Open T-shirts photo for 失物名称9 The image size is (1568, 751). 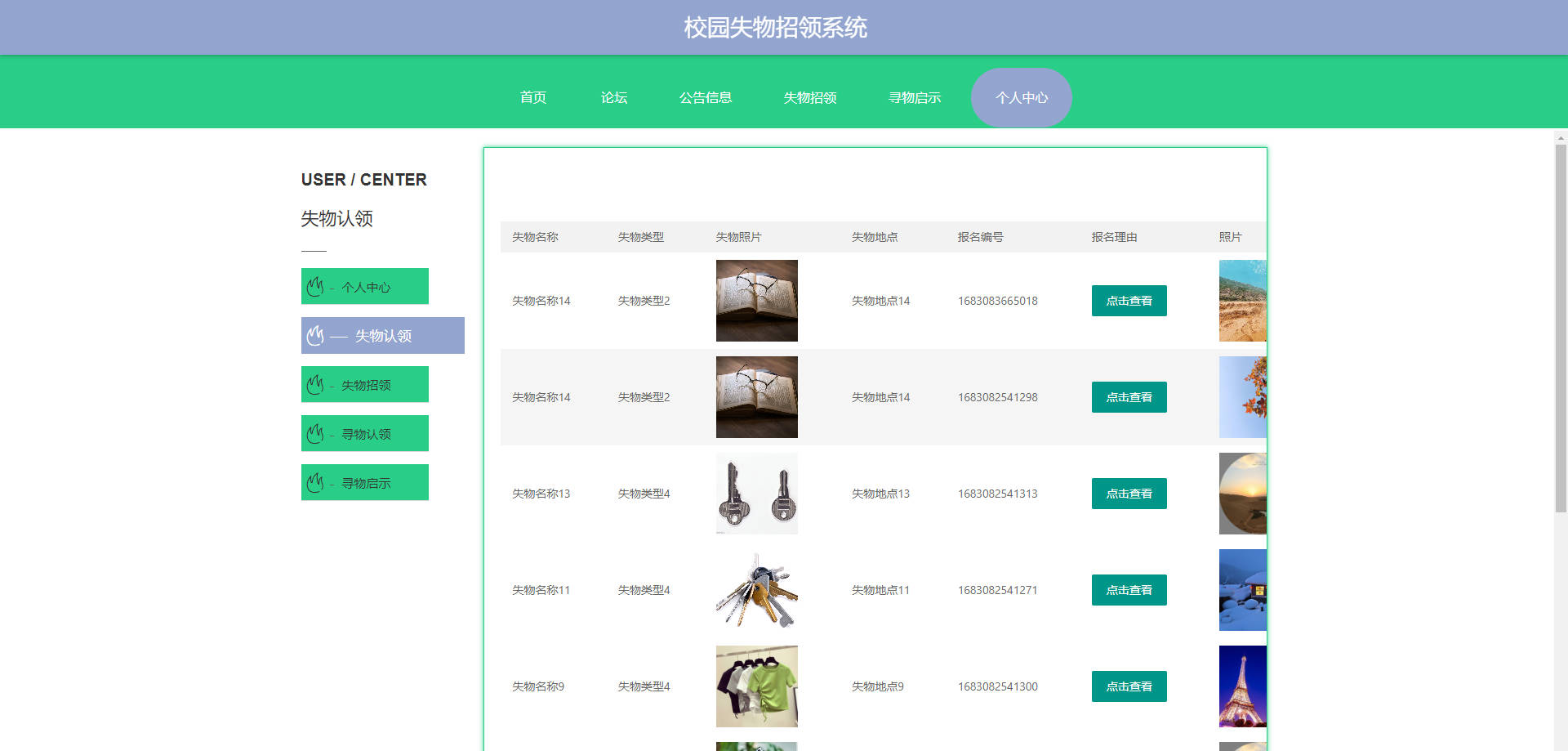[x=757, y=686]
